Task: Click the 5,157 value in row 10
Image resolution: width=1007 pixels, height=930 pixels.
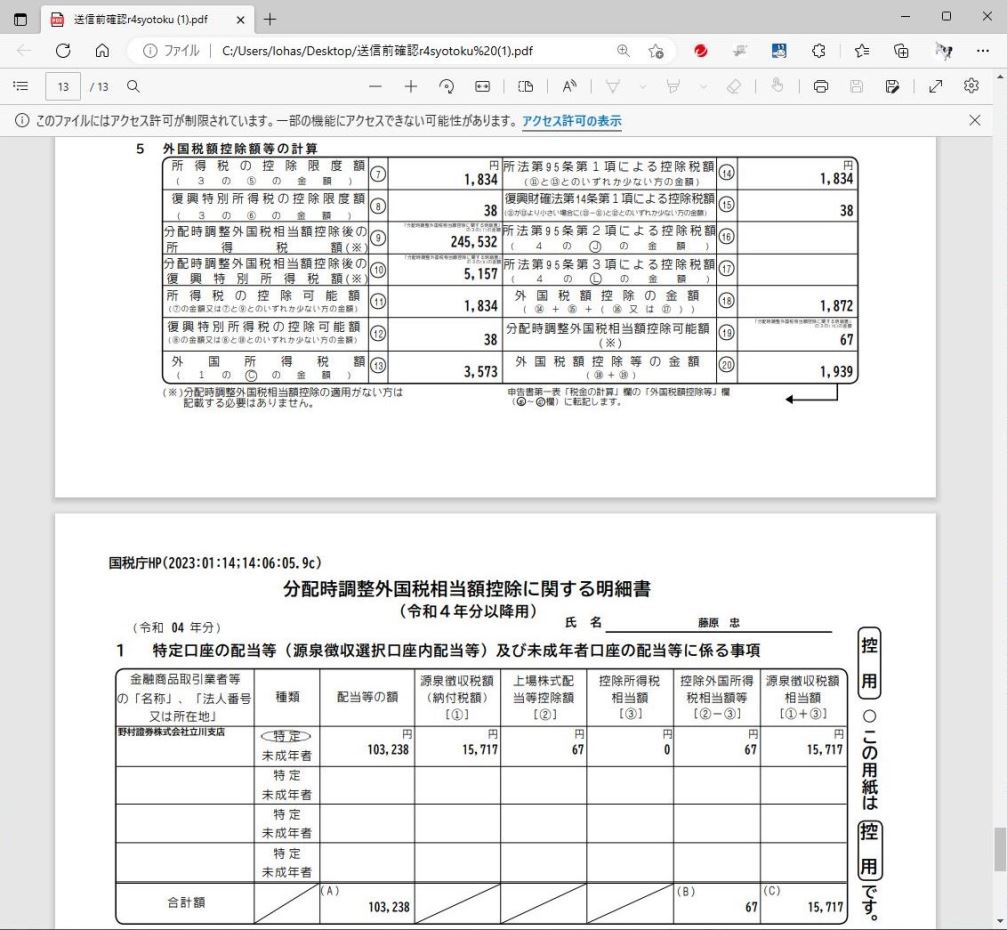Action: tap(480, 274)
